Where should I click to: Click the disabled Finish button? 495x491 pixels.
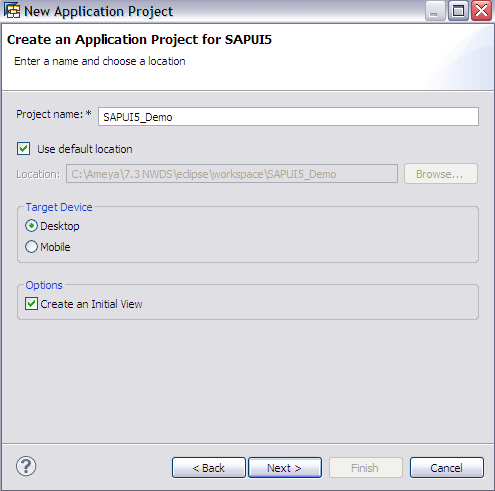tap(366, 468)
